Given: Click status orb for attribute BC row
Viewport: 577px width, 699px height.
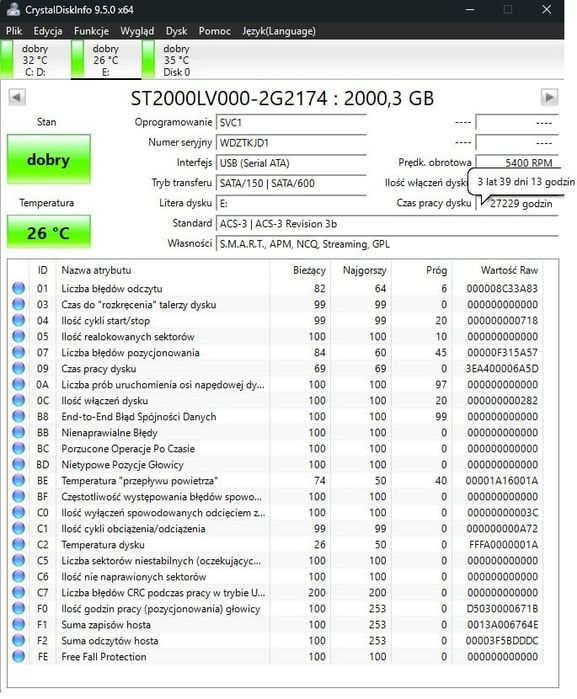Looking at the screenshot, I should coord(18,448).
